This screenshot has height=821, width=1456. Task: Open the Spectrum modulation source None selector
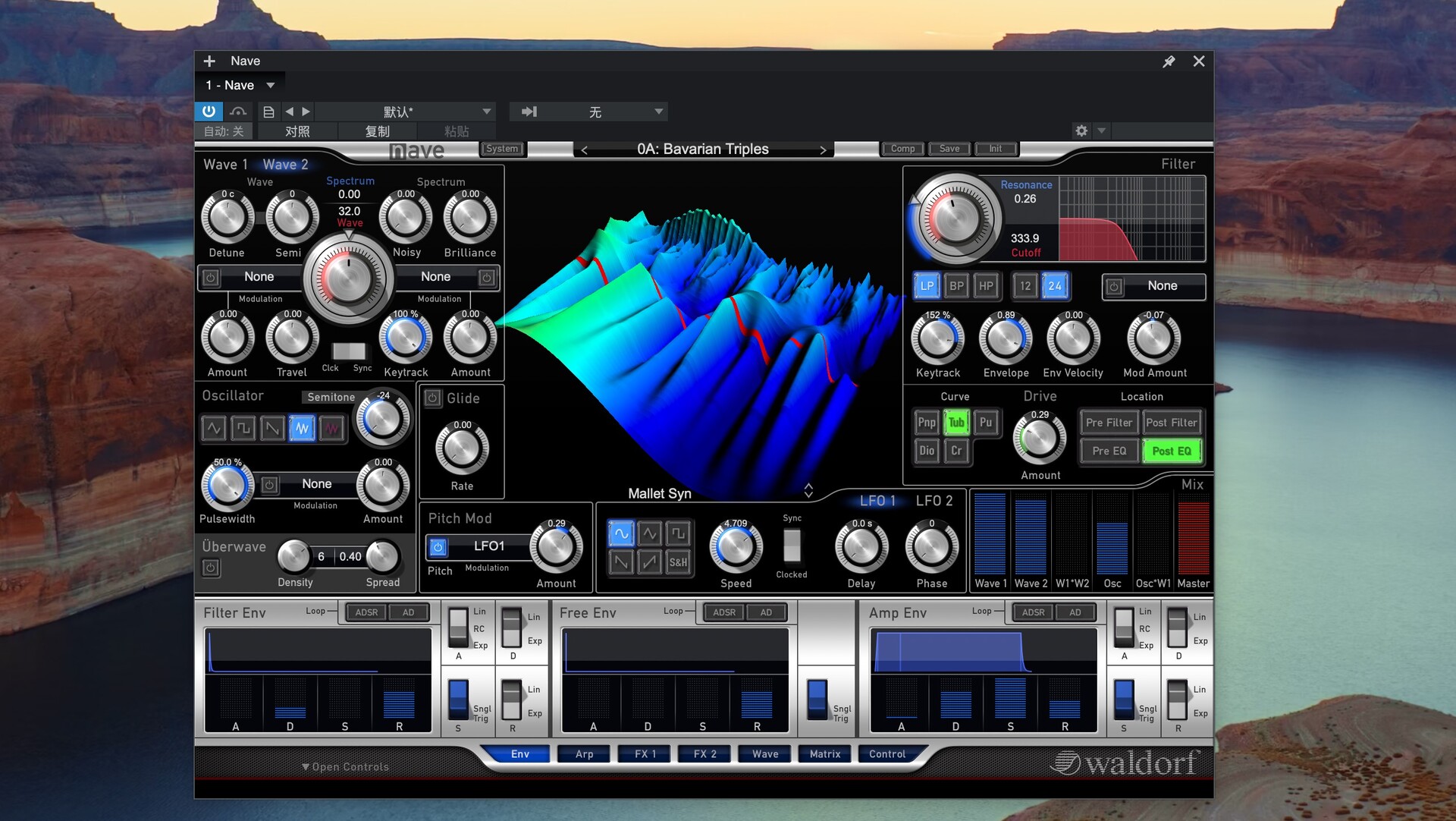pyautogui.click(x=435, y=277)
